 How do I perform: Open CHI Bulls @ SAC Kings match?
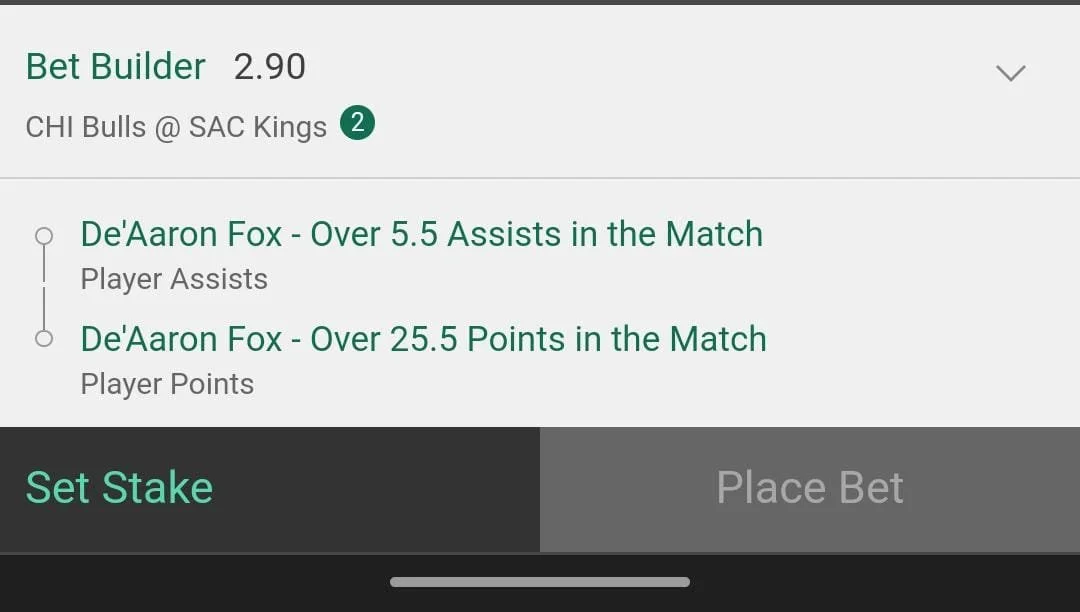(x=176, y=127)
